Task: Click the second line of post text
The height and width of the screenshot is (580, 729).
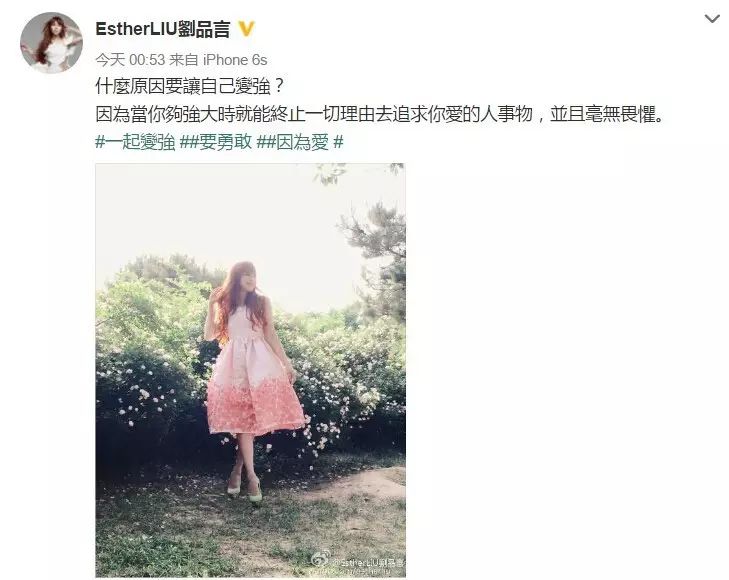Action: pyautogui.click(x=379, y=114)
